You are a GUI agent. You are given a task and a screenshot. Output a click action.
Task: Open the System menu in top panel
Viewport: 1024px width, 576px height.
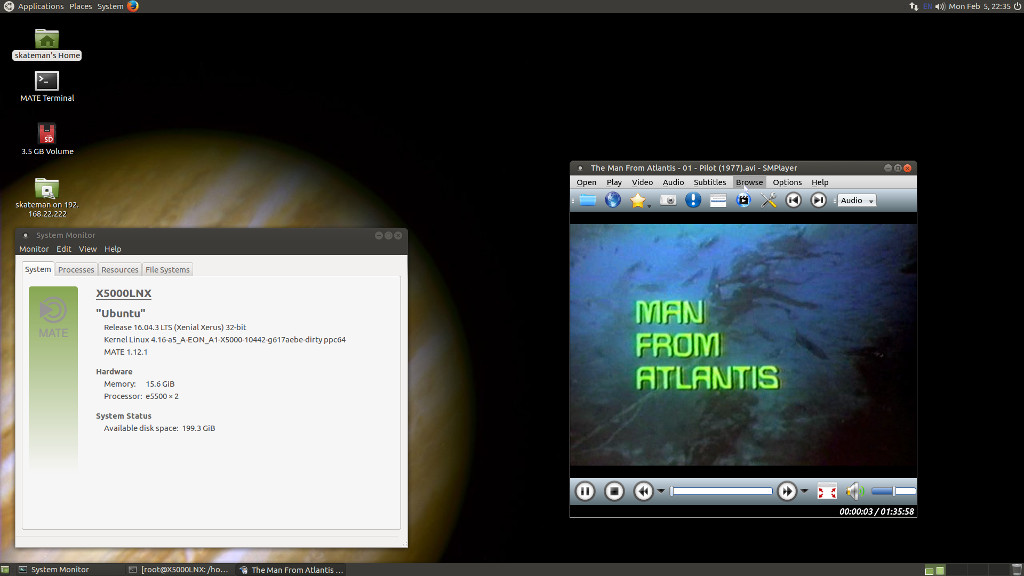[x=110, y=6]
